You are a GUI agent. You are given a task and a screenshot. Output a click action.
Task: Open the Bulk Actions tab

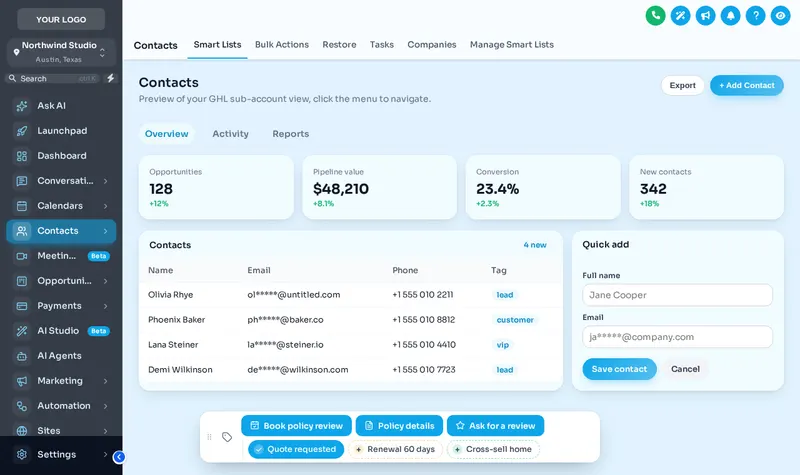click(282, 45)
